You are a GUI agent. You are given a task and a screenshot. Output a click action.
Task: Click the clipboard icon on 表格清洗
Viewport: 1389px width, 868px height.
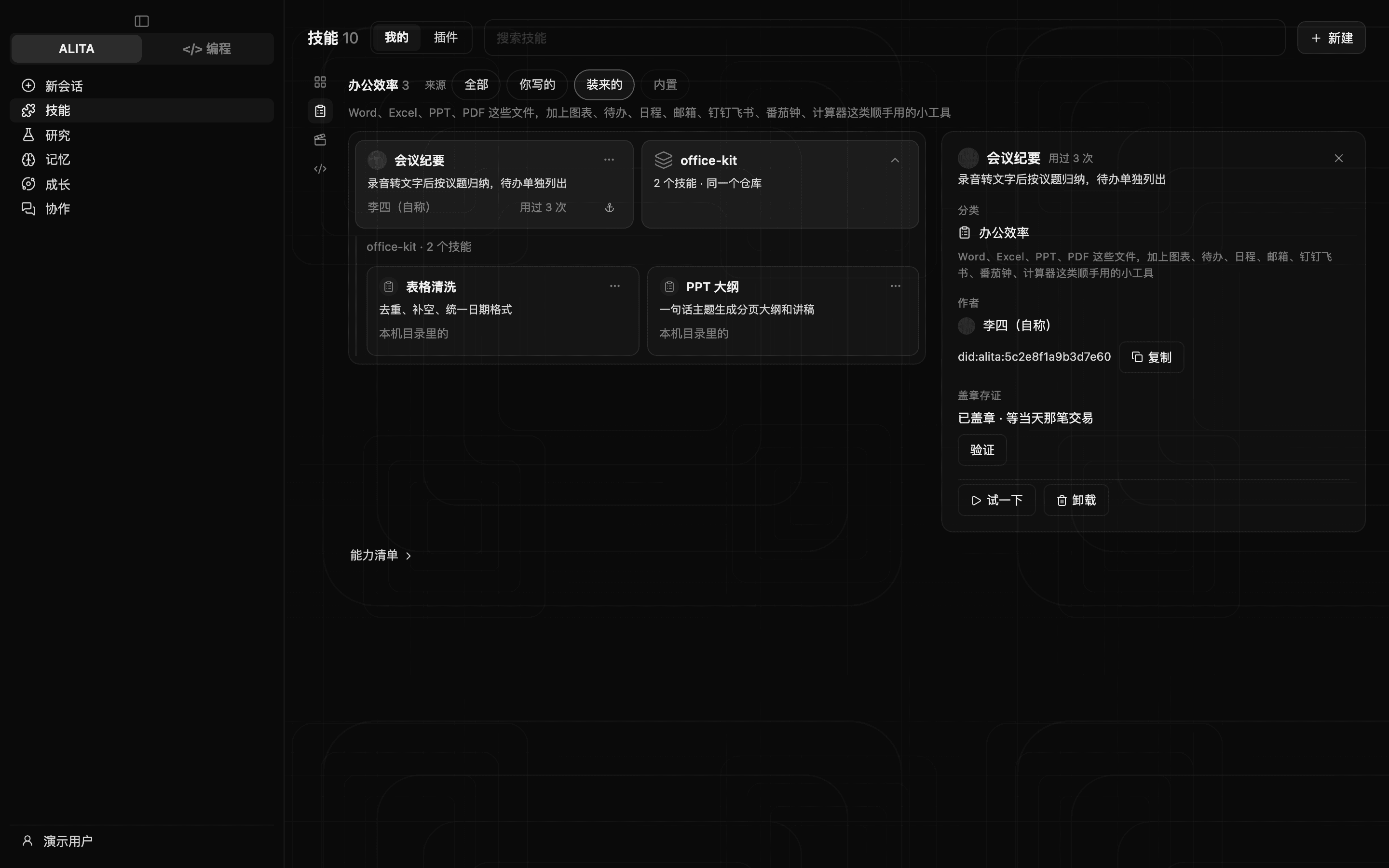click(389, 286)
